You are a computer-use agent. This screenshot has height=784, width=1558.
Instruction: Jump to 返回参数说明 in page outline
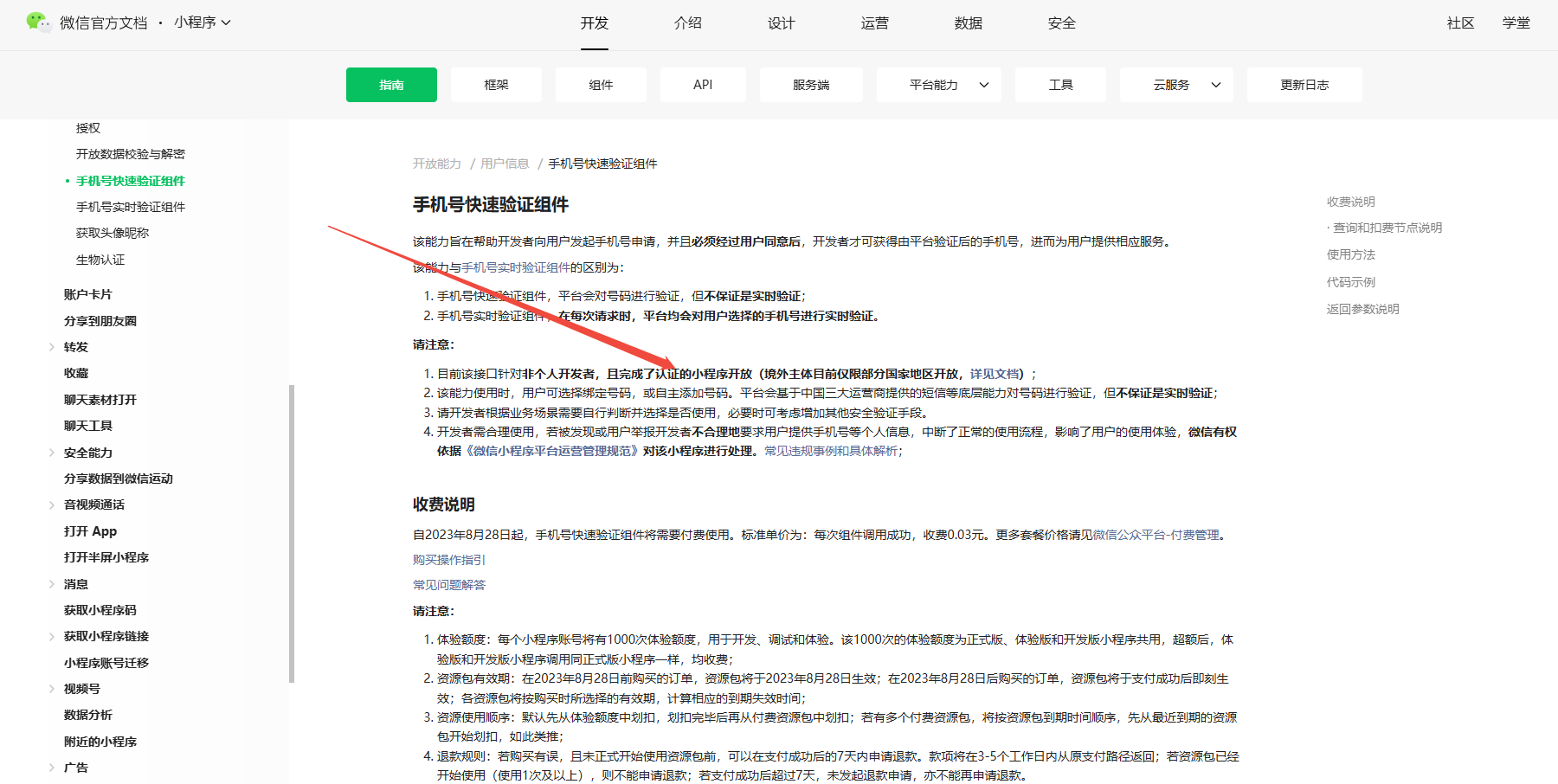click(x=1363, y=309)
